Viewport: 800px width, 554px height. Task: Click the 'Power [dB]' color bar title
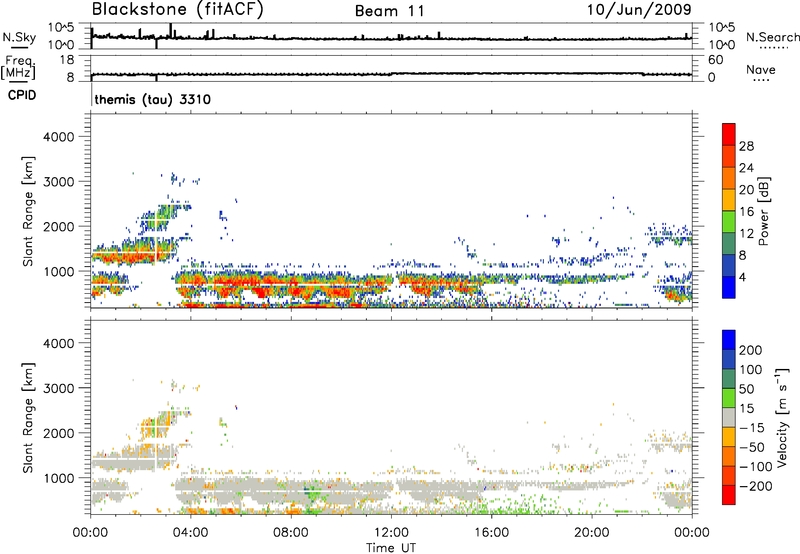pyautogui.click(x=764, y=211)
